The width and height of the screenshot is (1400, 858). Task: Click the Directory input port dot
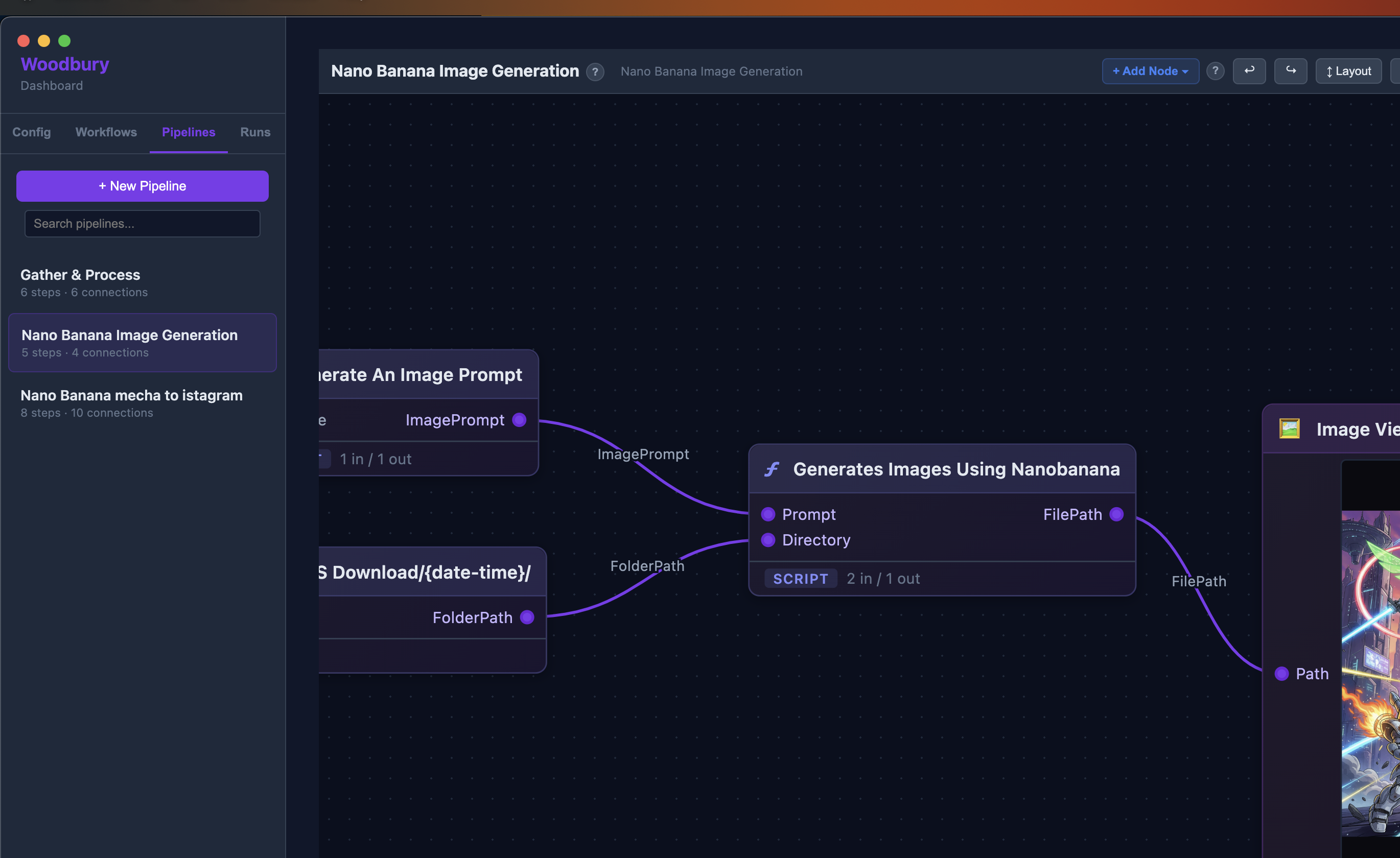(x=768, y=540)
